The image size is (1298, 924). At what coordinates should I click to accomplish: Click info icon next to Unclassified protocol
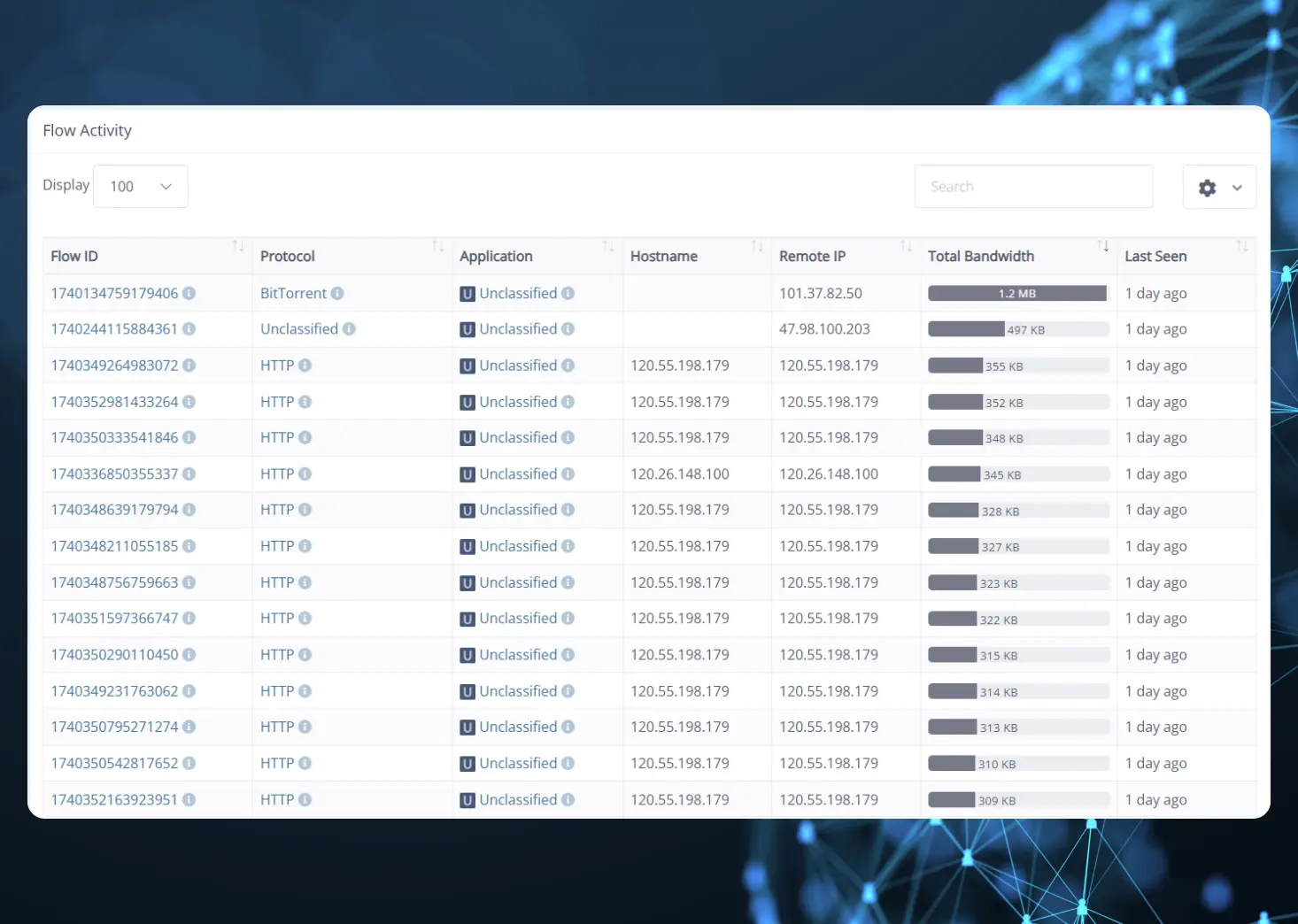(x=349, y=329)
